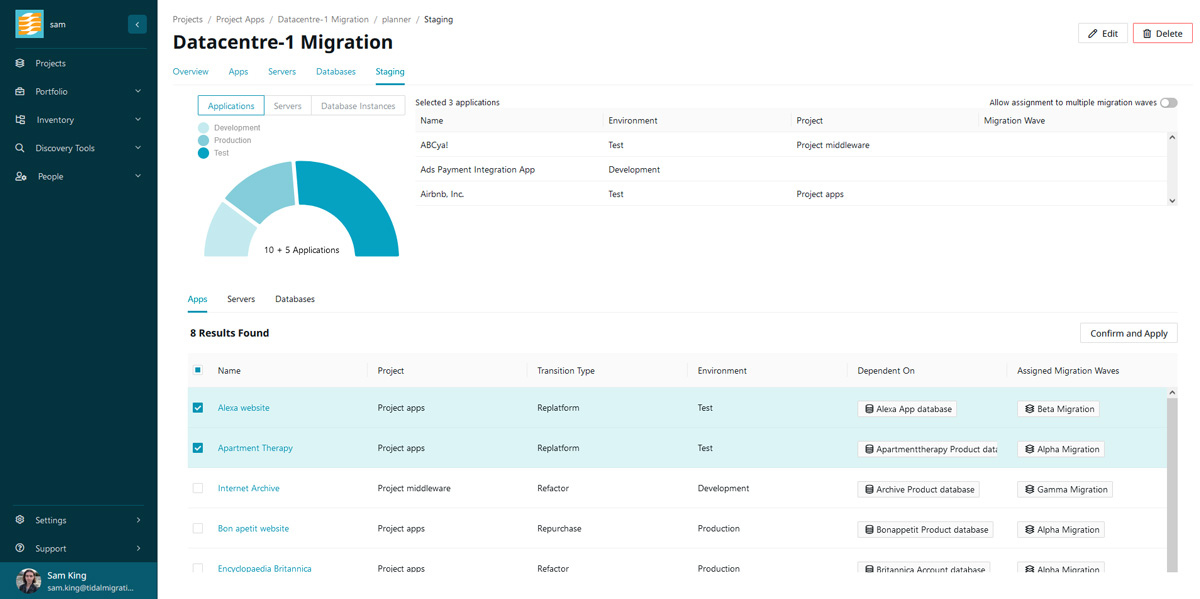The image size is (1200, 599).
Task: Click the Inventory sidebar icon
Action: [x=20, y=119]
